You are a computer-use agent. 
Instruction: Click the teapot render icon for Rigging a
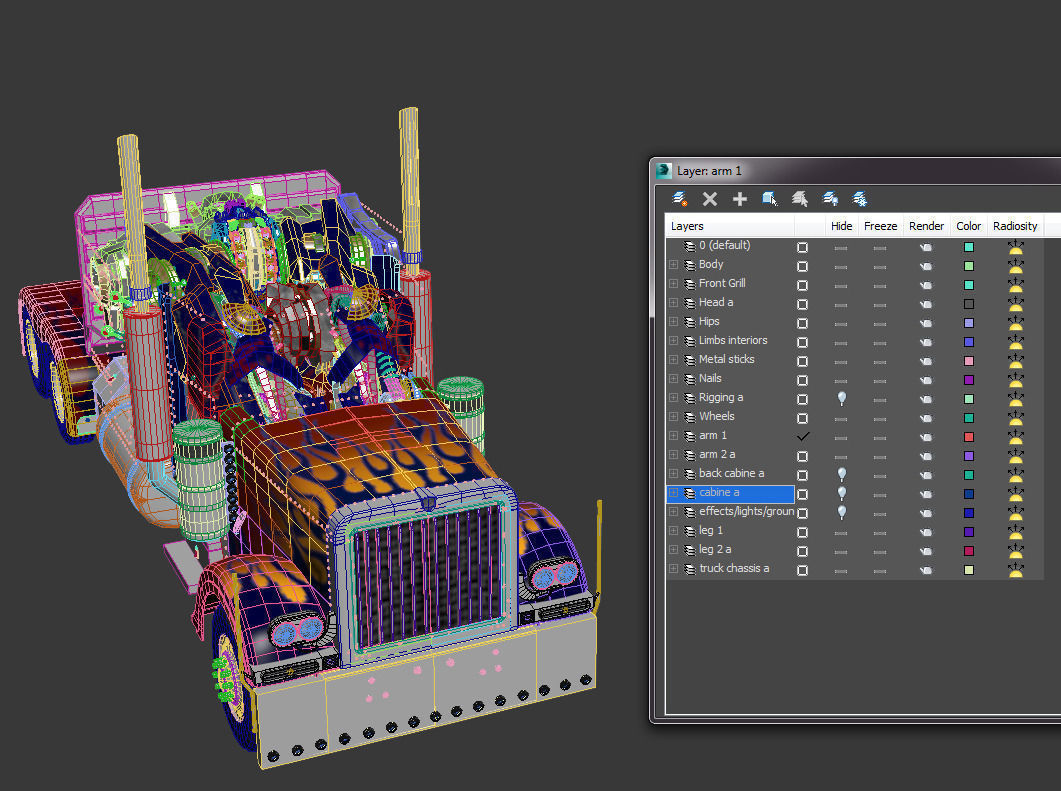tap(926, 399)
